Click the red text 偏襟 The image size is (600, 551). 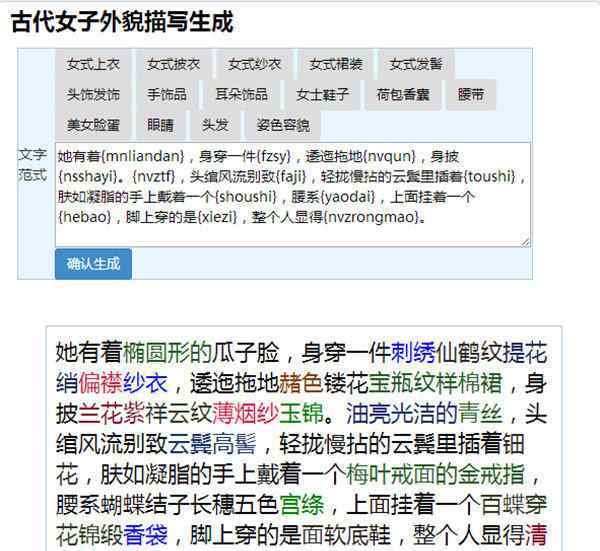(x=100, y=383)
